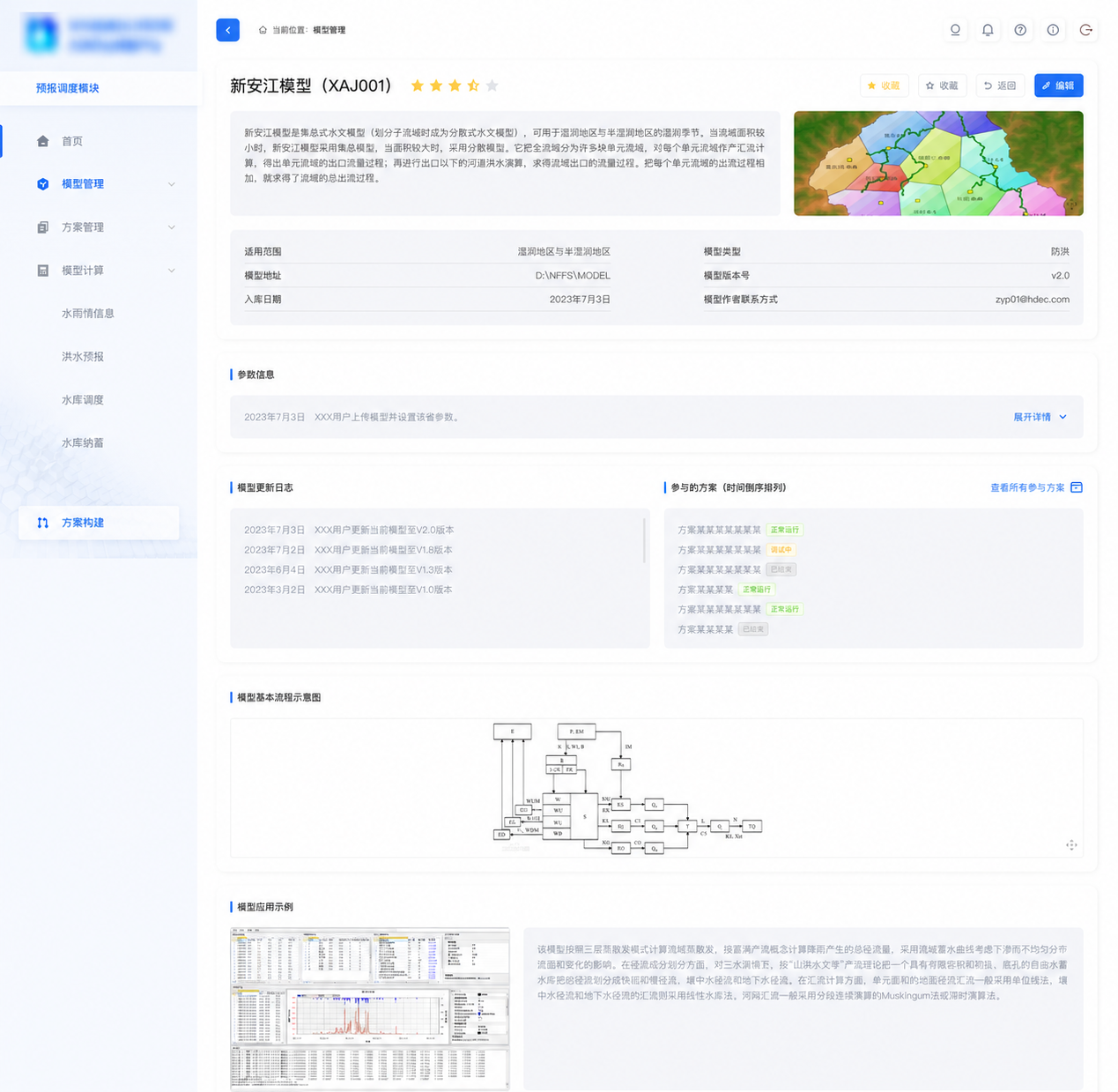Click the question-mark help icon
This screenshot has width=1118, height=1092.
(x=1020, y=30)
